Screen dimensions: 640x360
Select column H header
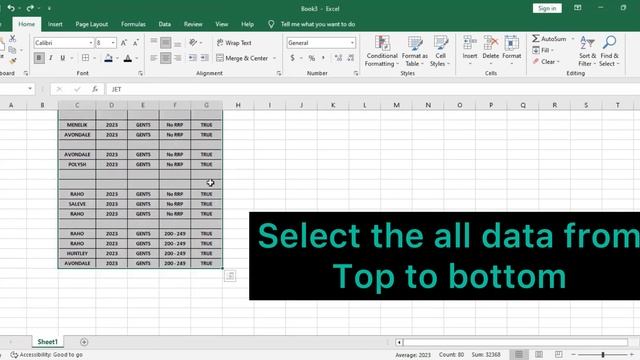pos(238,105)
